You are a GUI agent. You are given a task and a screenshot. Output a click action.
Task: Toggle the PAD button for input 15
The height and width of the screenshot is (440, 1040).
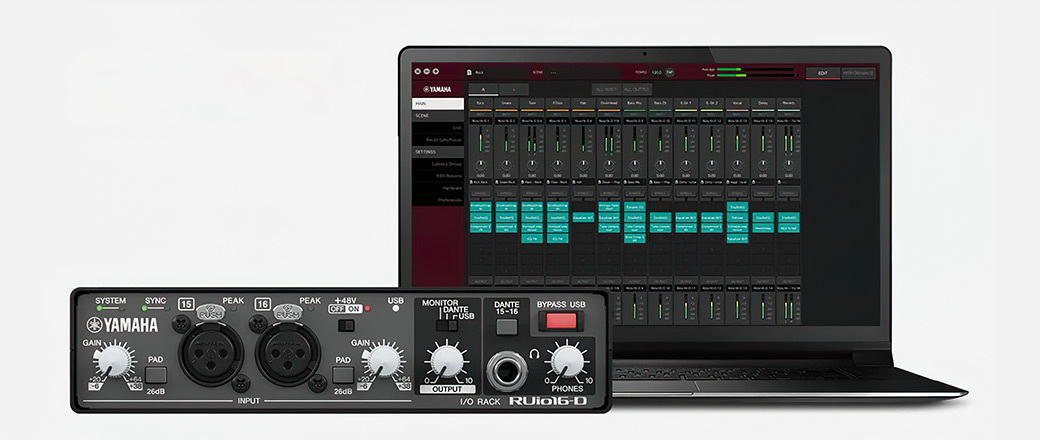(155, 375)
